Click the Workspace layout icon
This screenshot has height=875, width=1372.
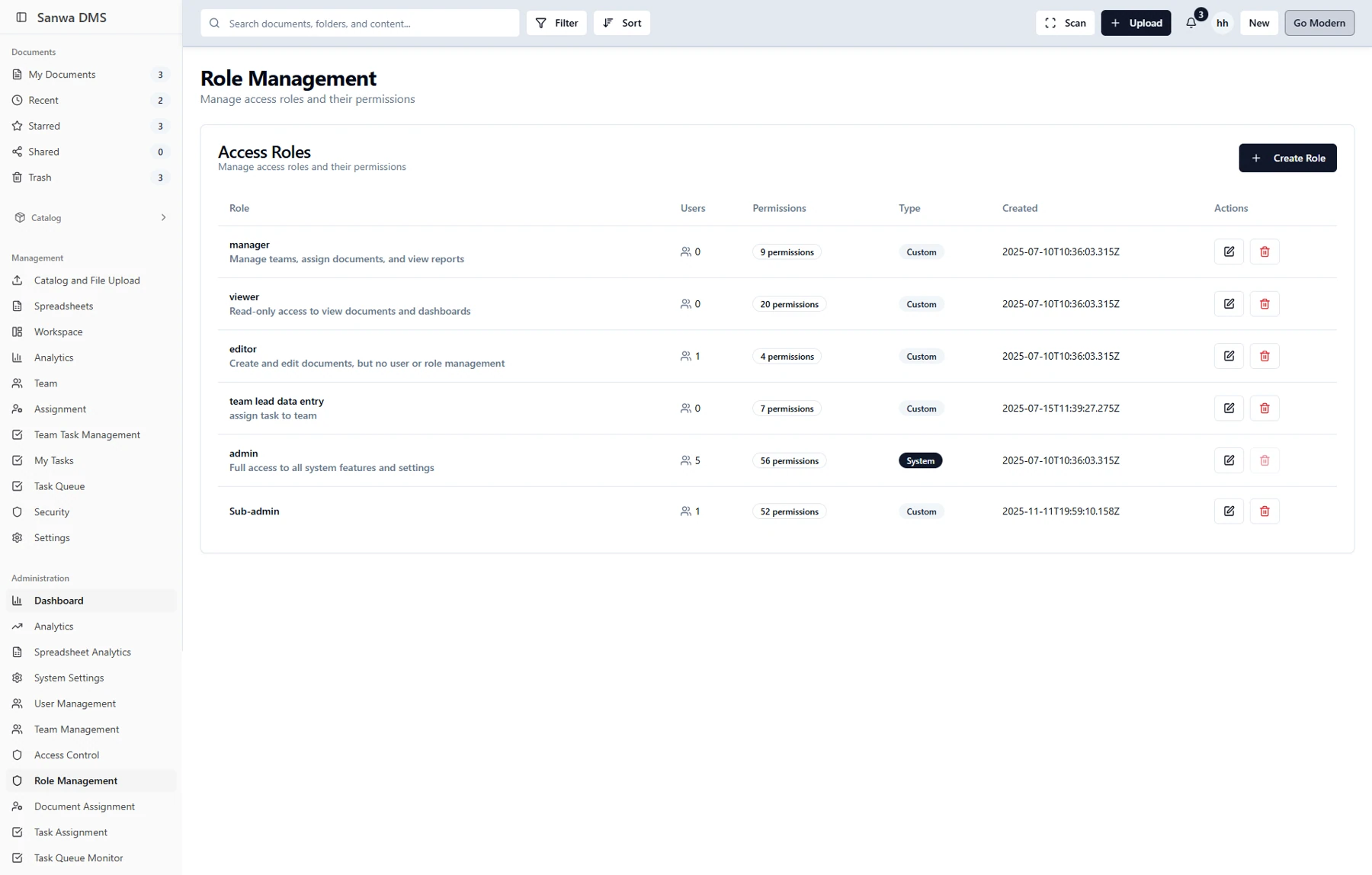[18, 332]
